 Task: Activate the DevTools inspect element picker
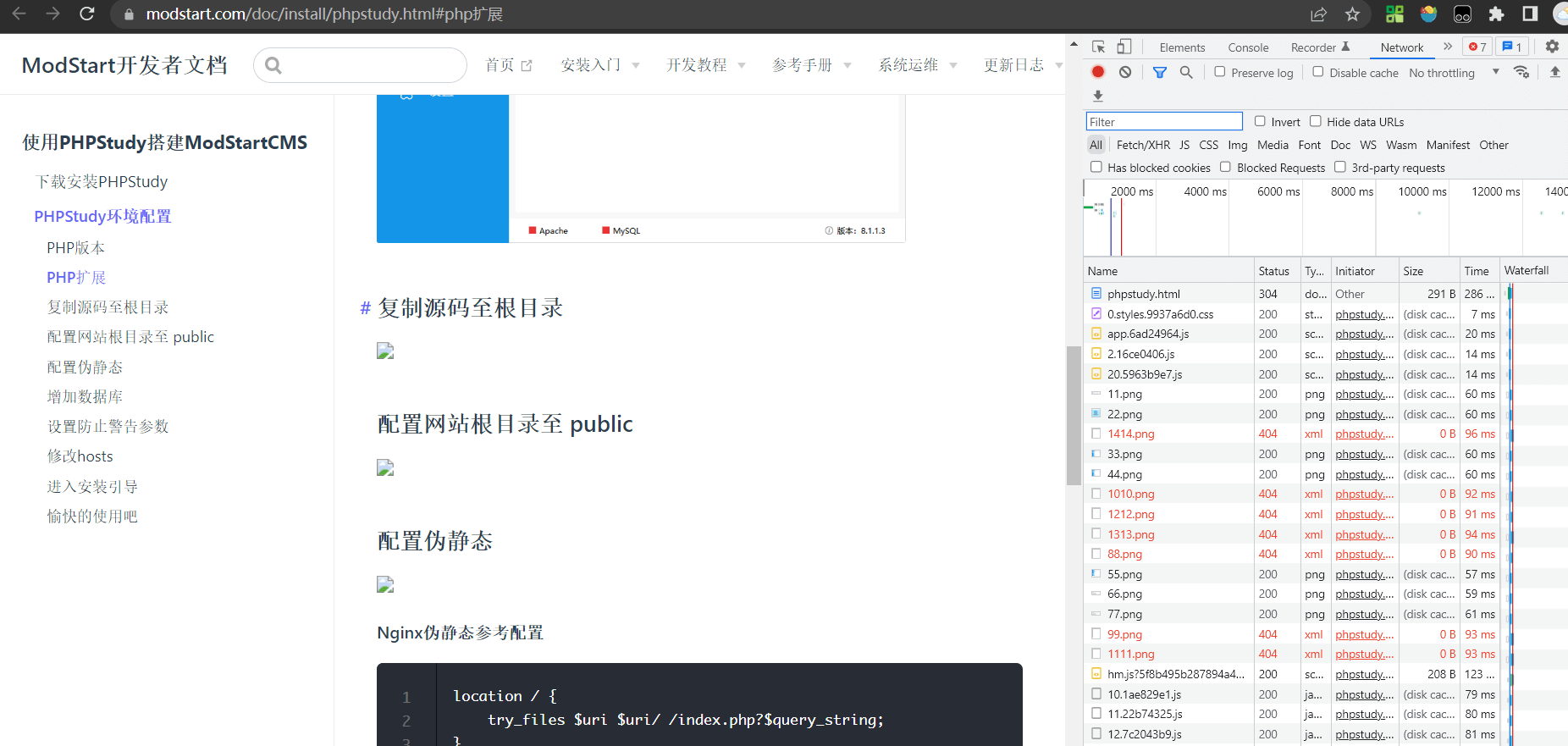tap(1098, 47)
